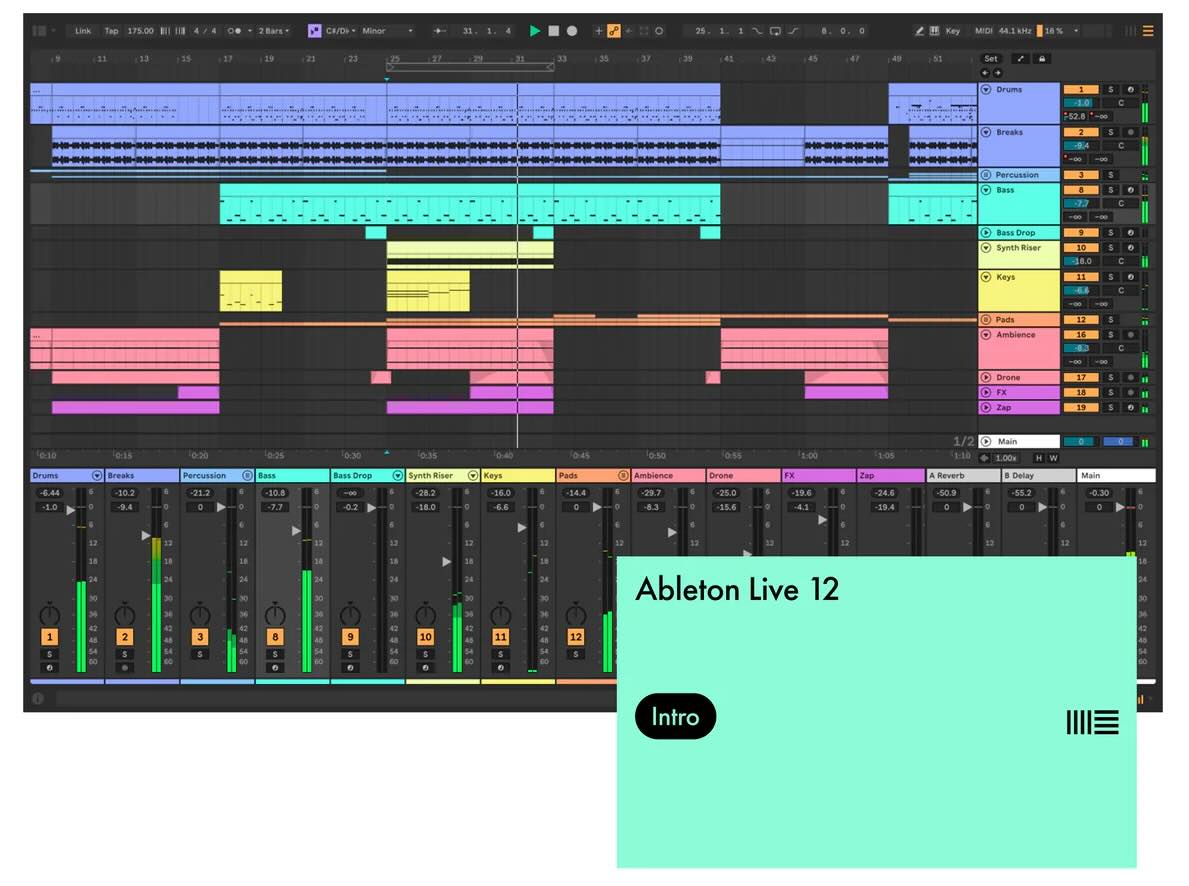Click the MIDI overdub plus icon
The height and width of the screenshot is (886, 1189).
598,31
